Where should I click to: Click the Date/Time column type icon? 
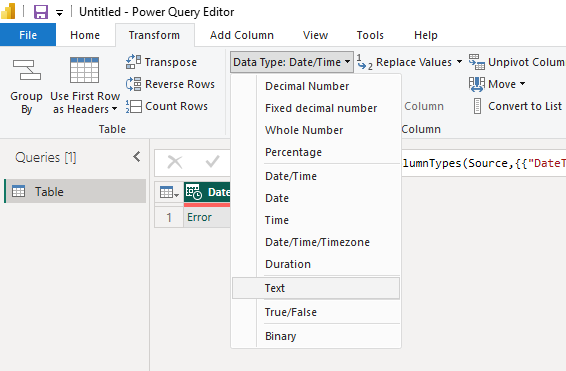[194, 192]
